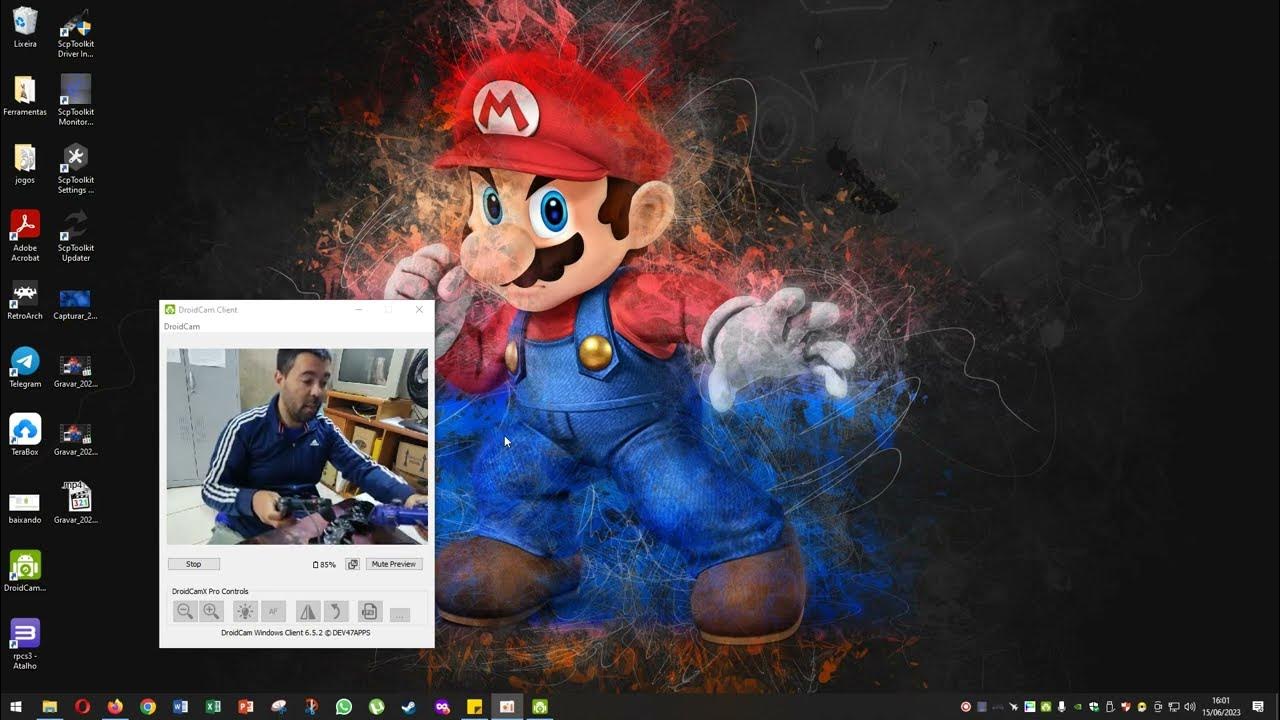
Task: Open PowerPoint from the taskbar
Action: 246,707
